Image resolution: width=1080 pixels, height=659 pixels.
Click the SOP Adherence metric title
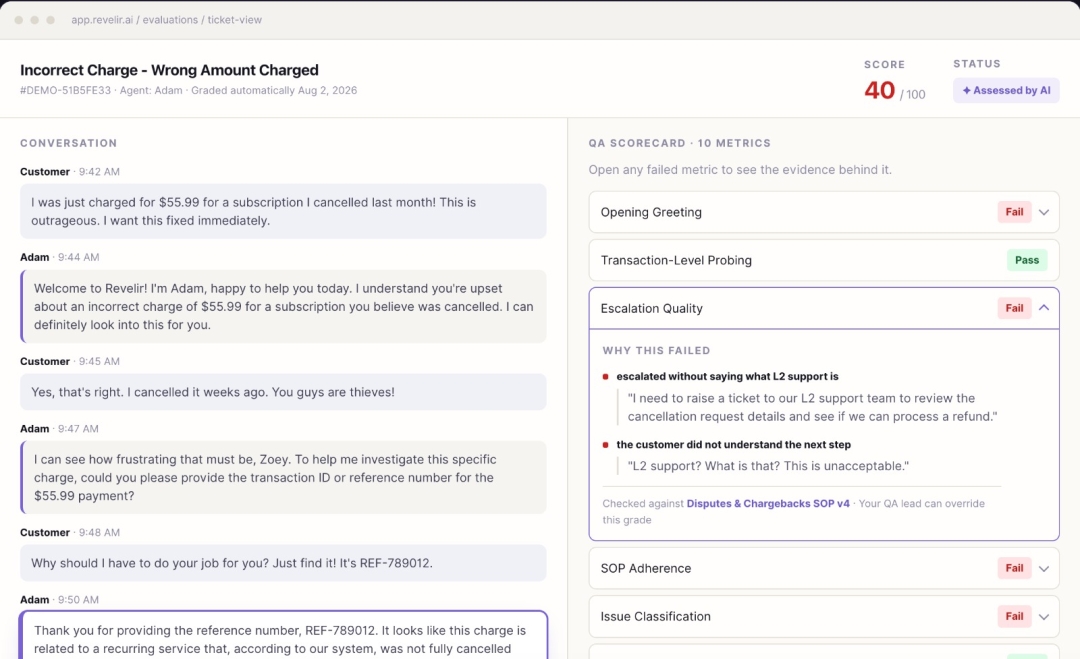(x=645, y=568)
